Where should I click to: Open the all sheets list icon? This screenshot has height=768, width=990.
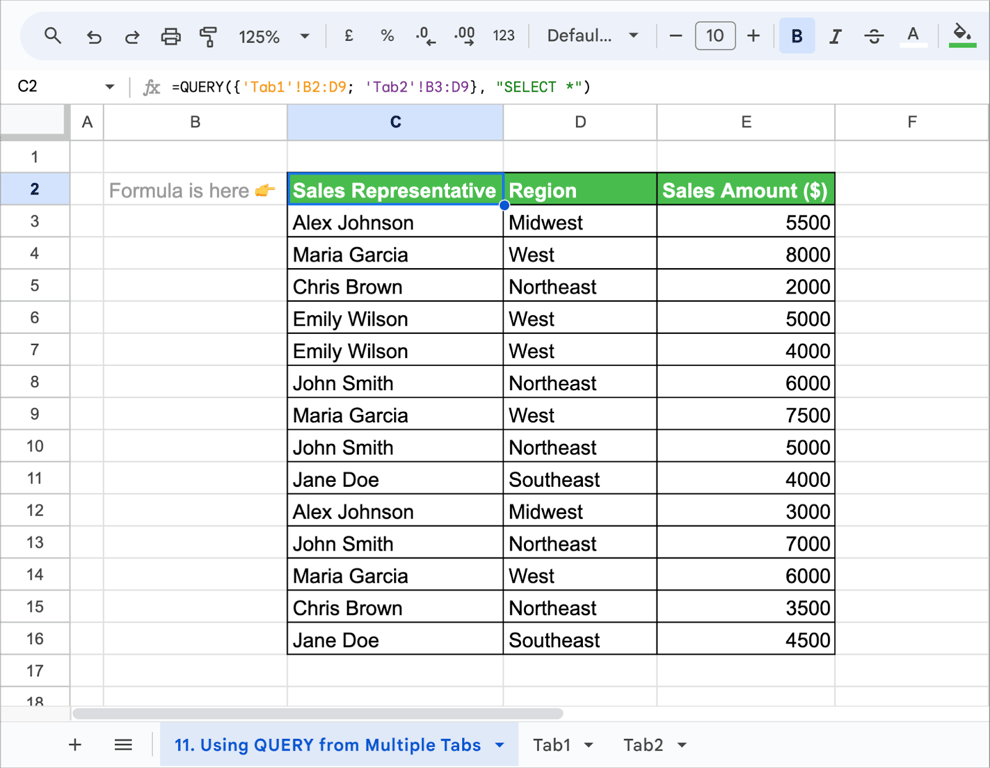coord(123,745)
